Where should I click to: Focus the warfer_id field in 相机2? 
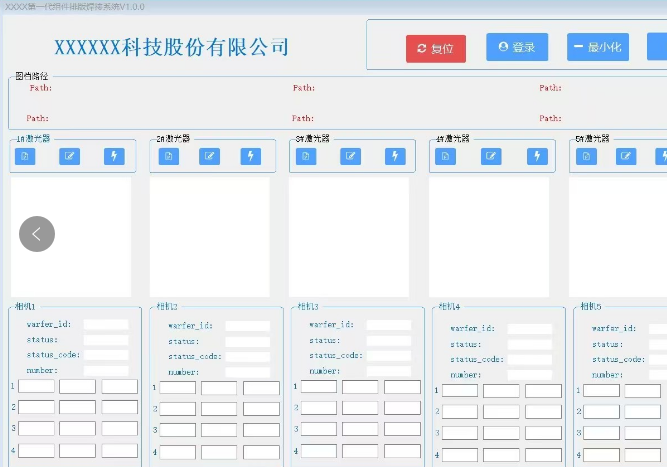248,326
